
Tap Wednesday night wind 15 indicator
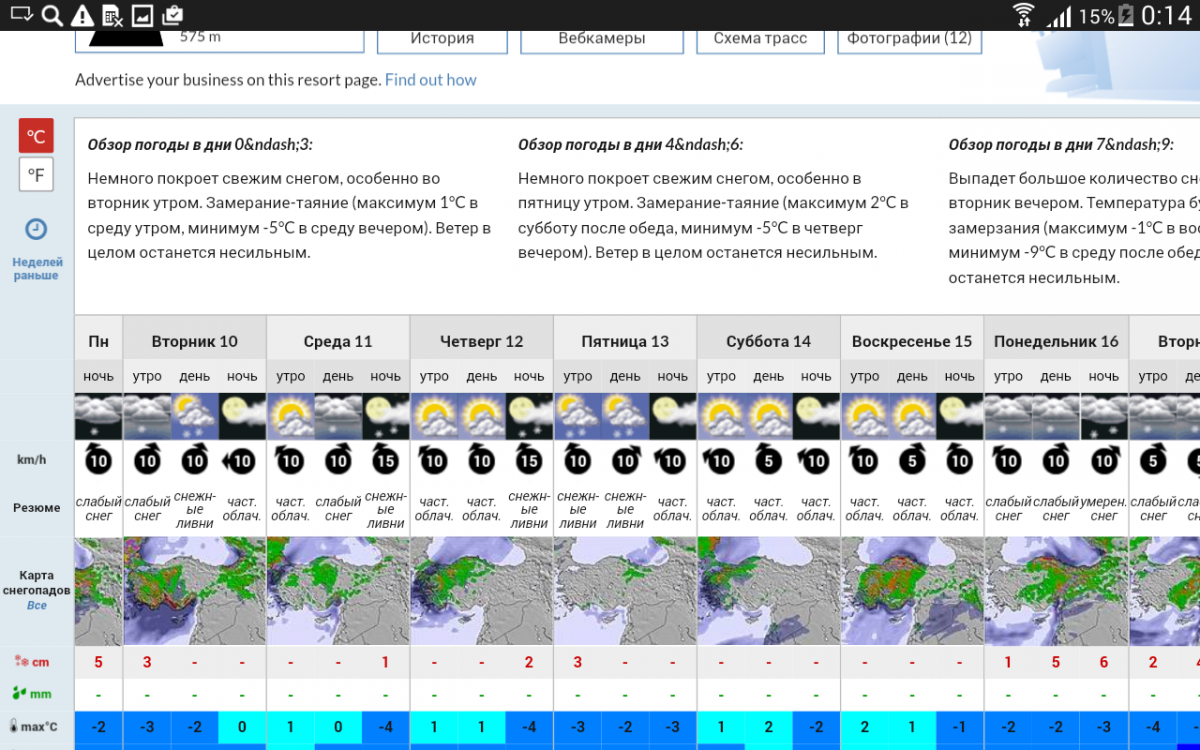tap(386, 460)
